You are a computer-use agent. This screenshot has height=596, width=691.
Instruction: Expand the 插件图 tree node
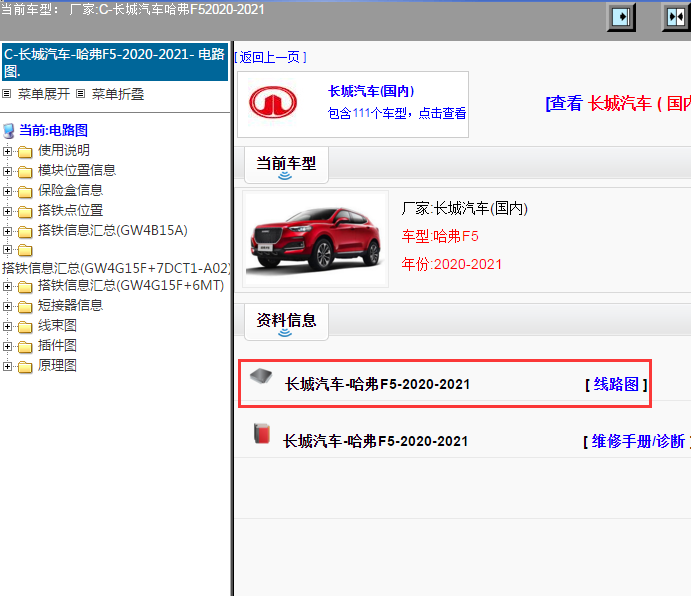[7, 346]
